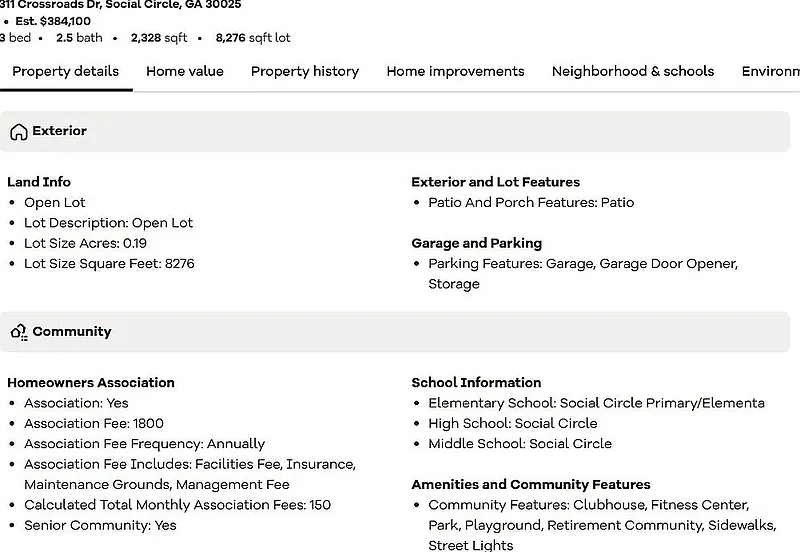Click the Elementary School Social Circle entry
The image size is (800, 552).
point(596,403)
